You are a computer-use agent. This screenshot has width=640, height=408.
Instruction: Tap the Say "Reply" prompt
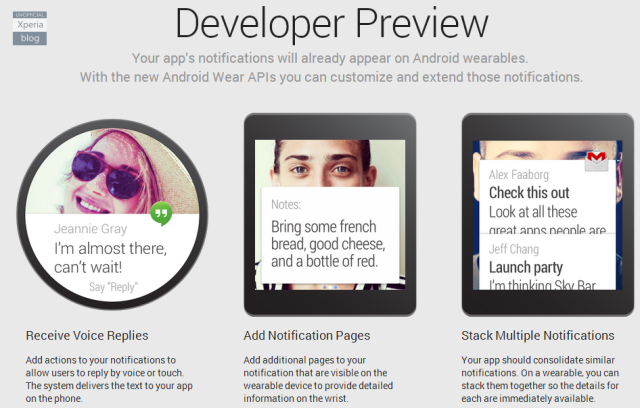(x=113, y=287)
